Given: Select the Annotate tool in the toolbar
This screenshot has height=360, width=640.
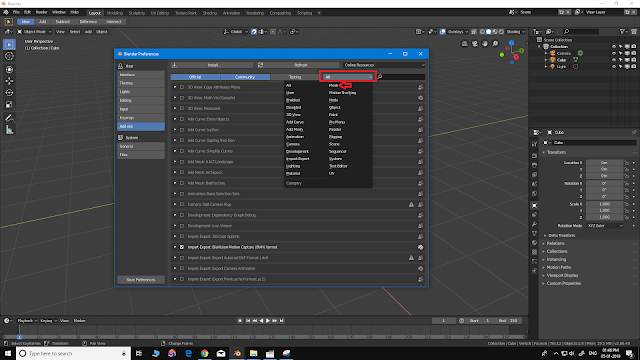Looking at the screenshot, I should tap(9, 118).
